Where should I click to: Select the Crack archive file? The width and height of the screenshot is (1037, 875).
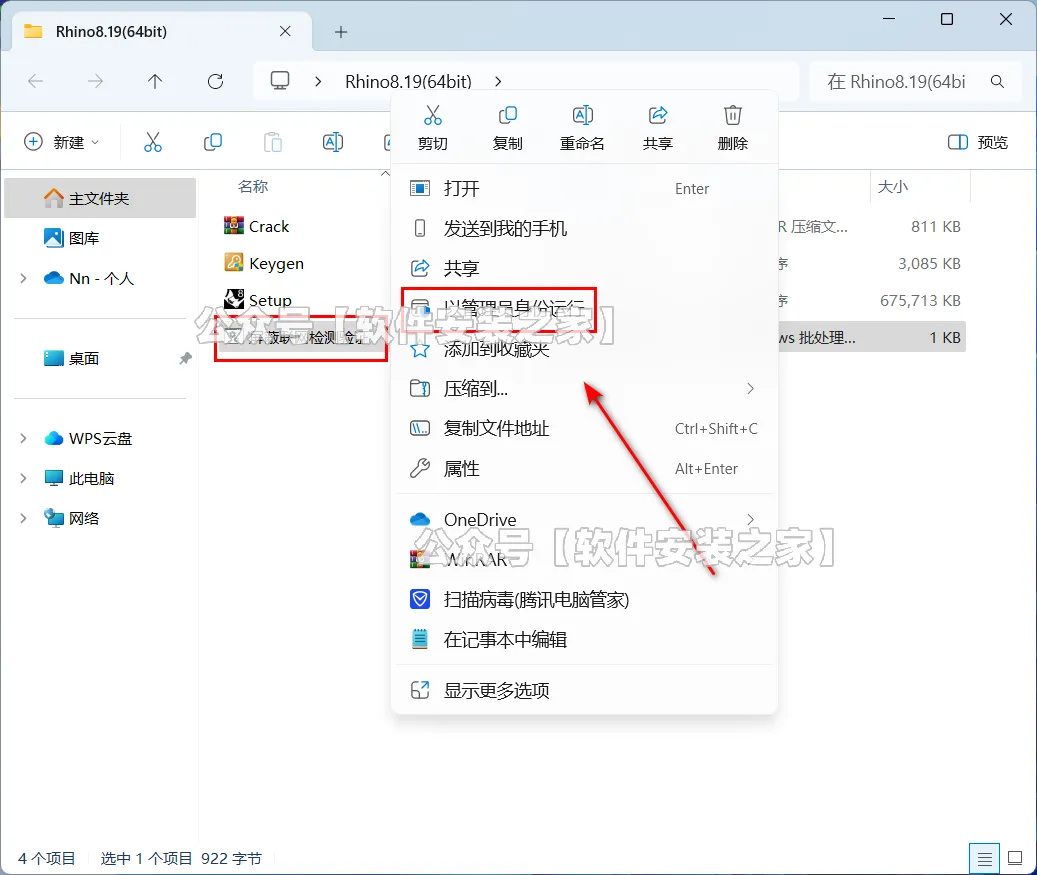(x=257, y=226)
